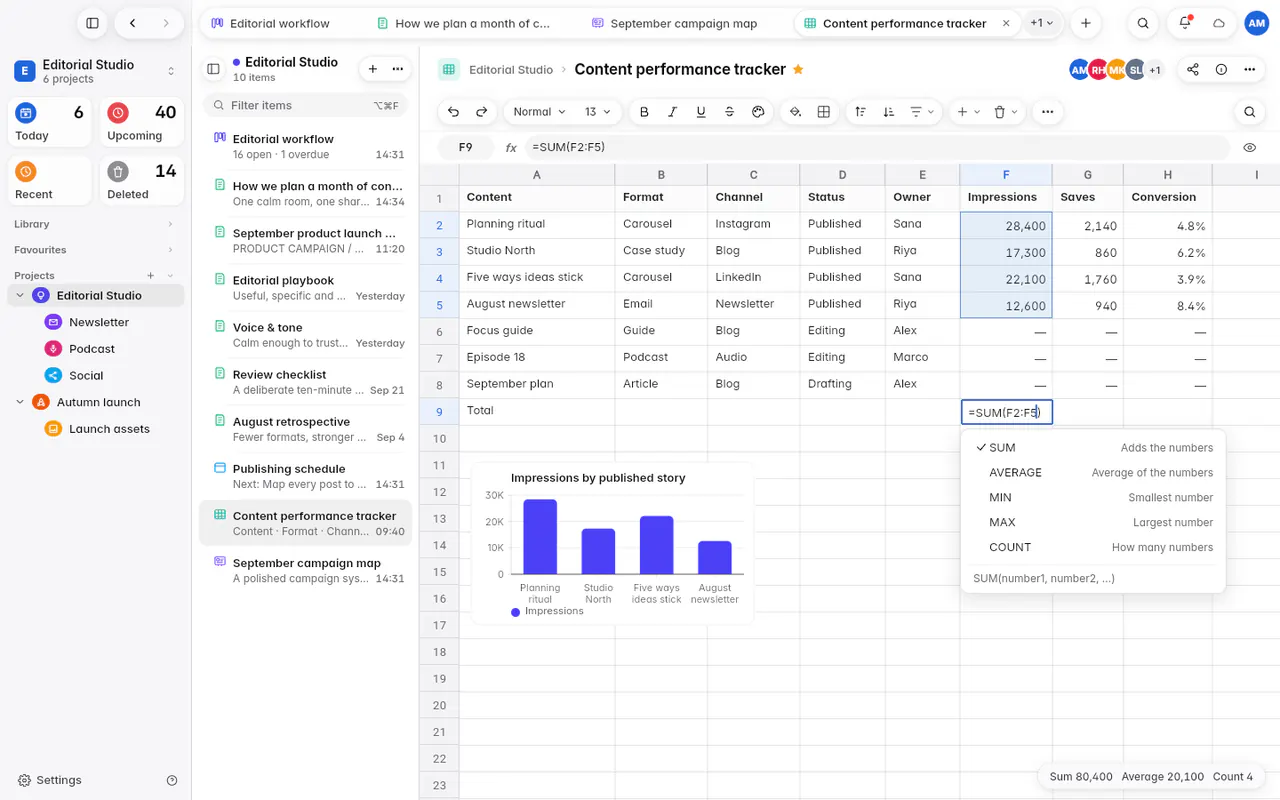Open the delete trash dropdown

pyautogui.click(x=1005, y=112)
